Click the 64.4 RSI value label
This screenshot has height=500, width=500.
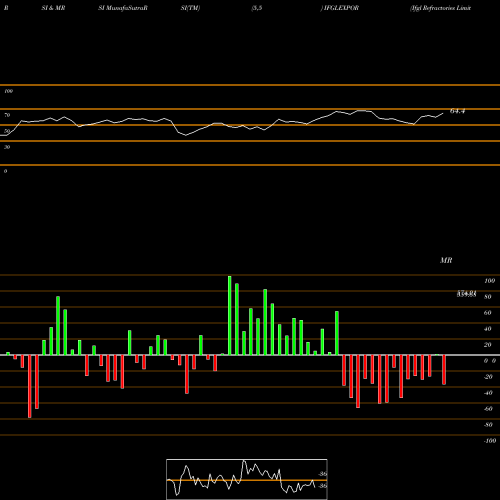click(x=457, y=111)
